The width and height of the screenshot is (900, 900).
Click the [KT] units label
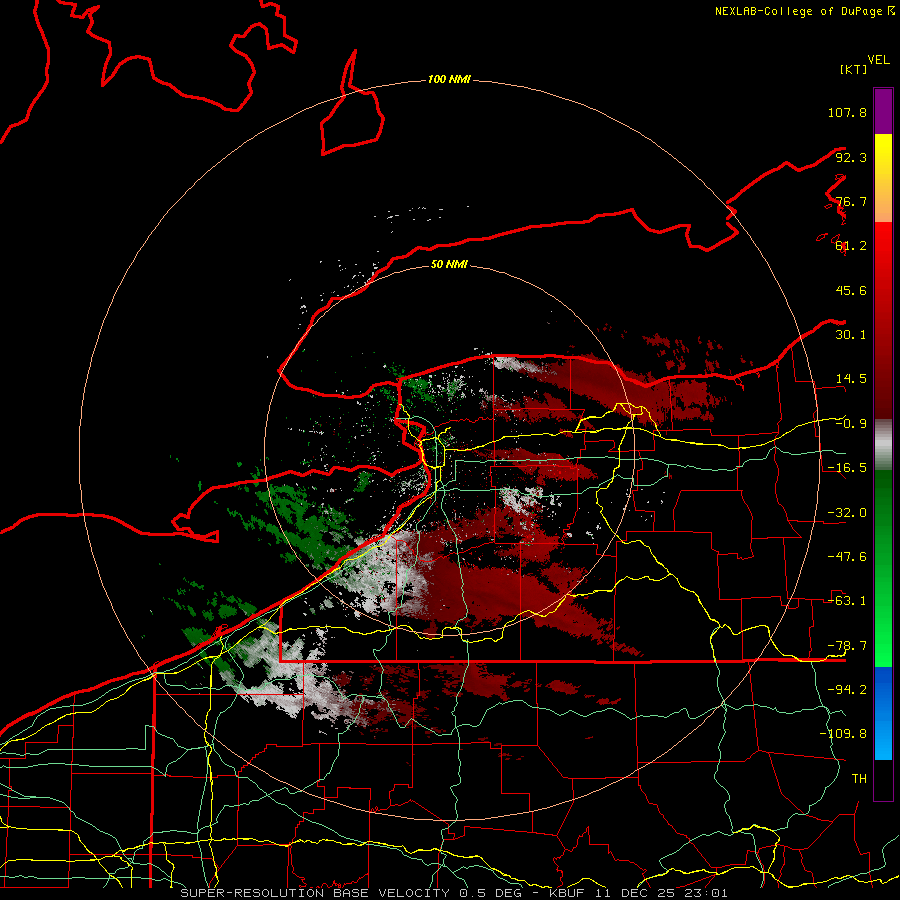[x=853, y=69]
